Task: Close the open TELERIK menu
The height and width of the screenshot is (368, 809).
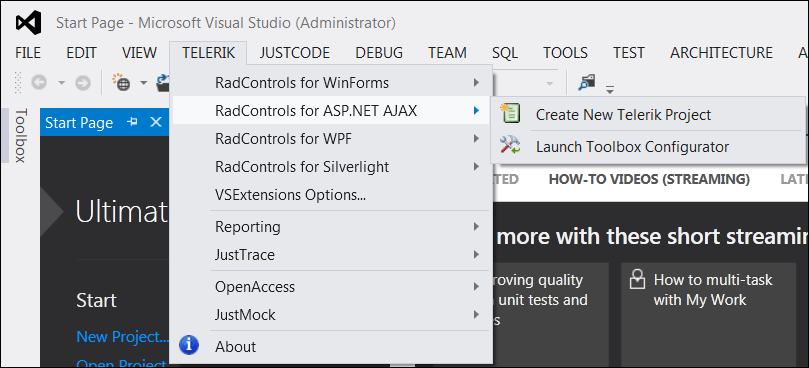Action: (208, 53)
